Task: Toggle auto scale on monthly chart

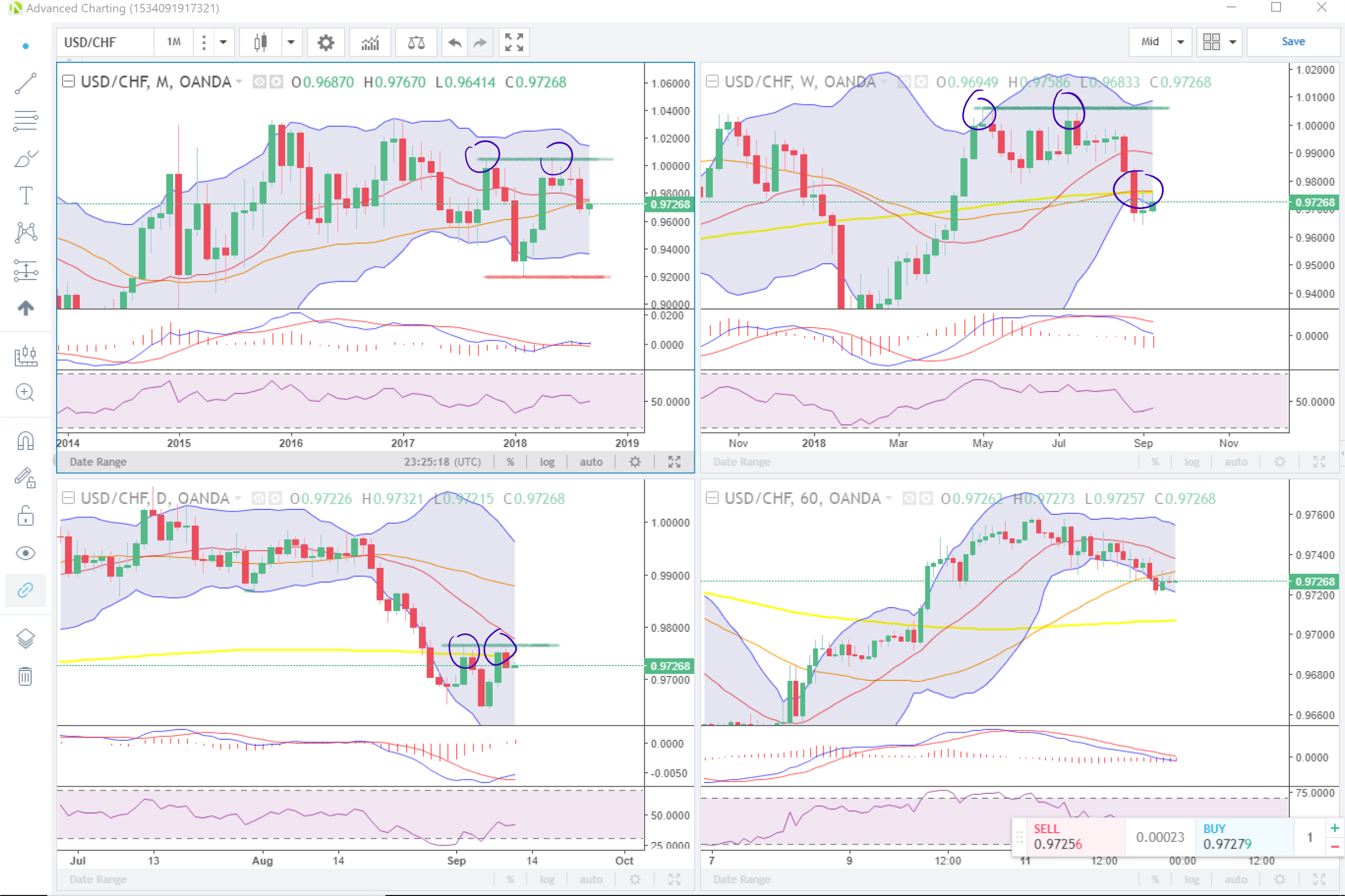Action: click(x=591, y=462)
